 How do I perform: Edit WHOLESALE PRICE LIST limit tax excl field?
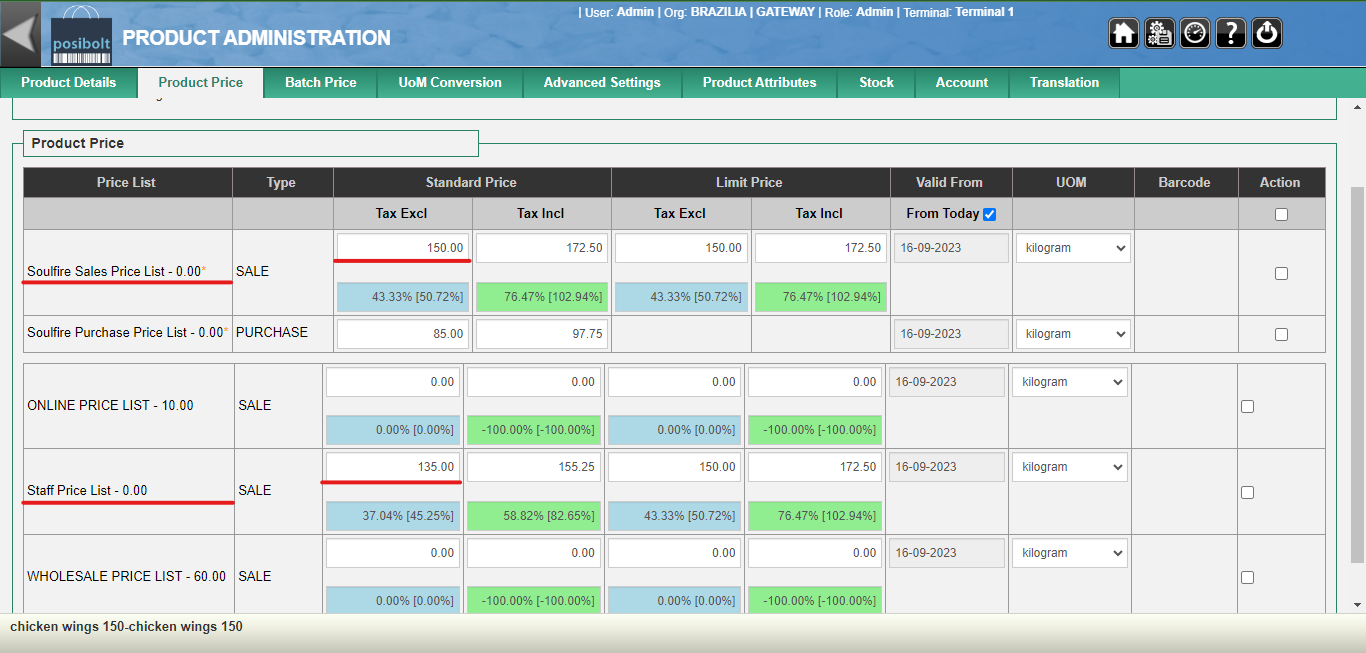pyautogui.click(x=675, y=553)
